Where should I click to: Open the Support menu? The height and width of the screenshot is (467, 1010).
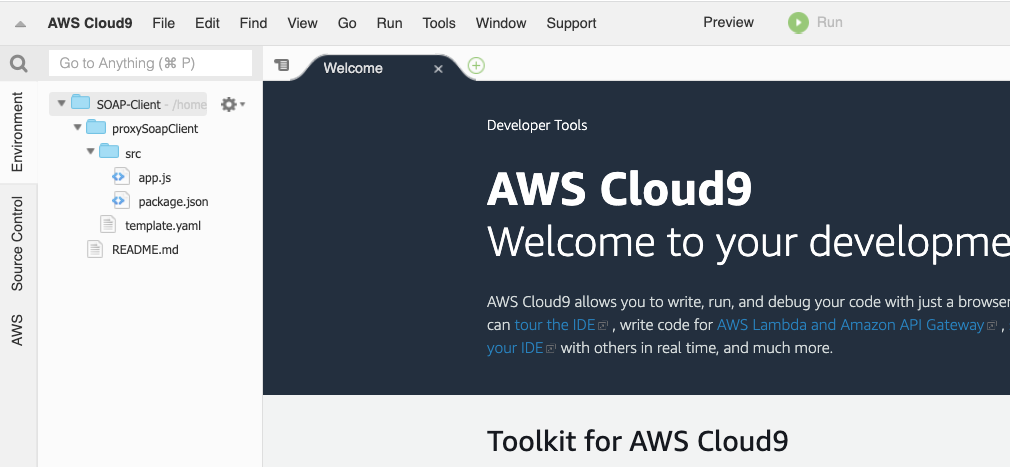[x=571, y=23]
